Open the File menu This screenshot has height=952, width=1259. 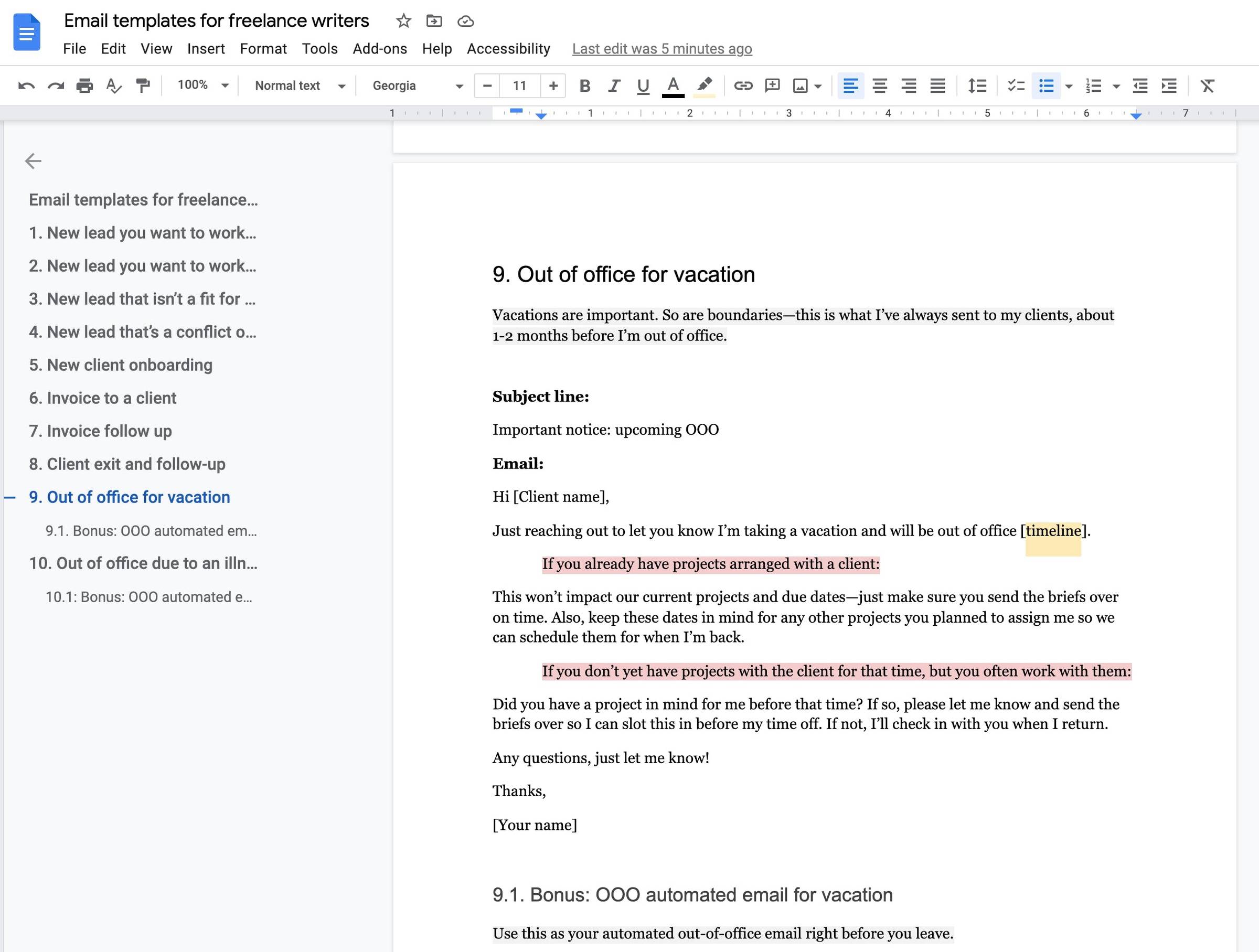tap(74, 49)
